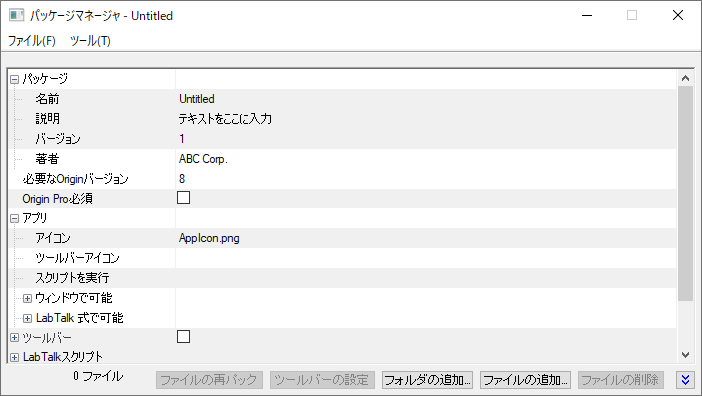Click the ファイルの再パック button
Screen dimensions: 702x396
point(209,380)
